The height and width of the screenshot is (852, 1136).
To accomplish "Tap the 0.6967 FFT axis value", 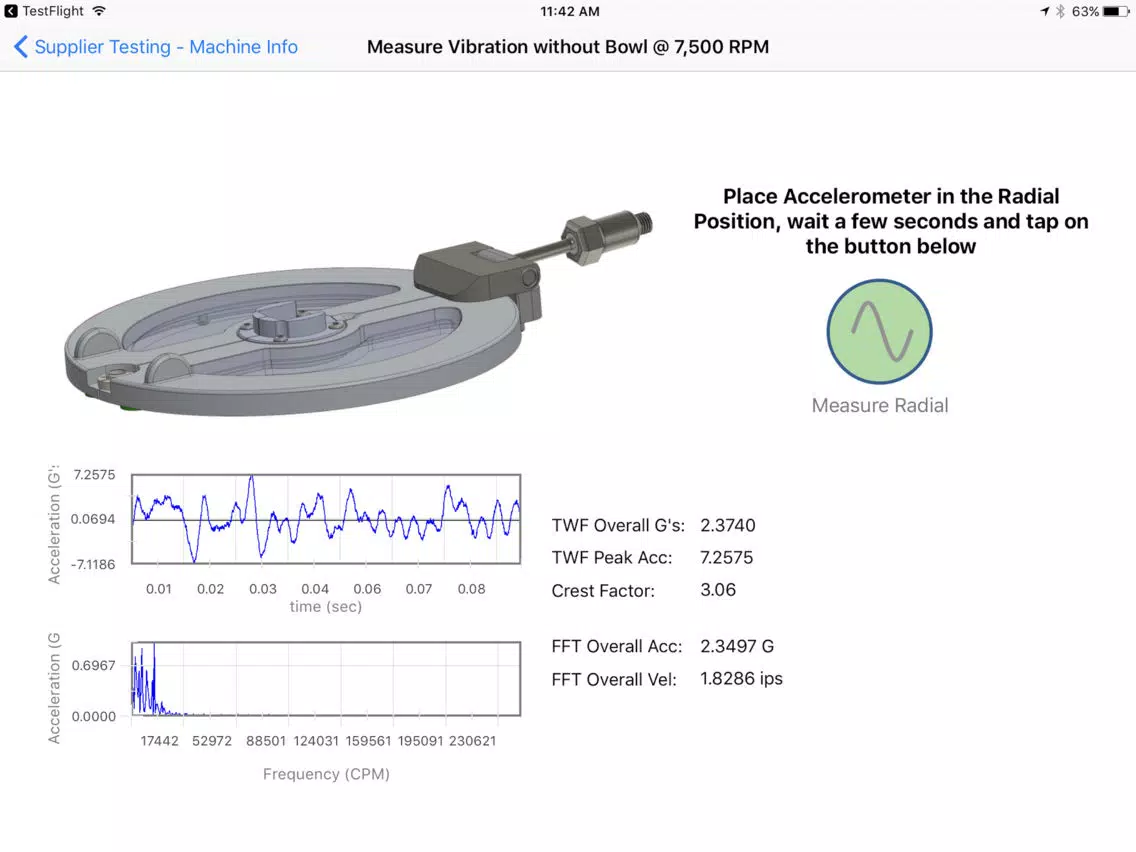I will (93, 665).
